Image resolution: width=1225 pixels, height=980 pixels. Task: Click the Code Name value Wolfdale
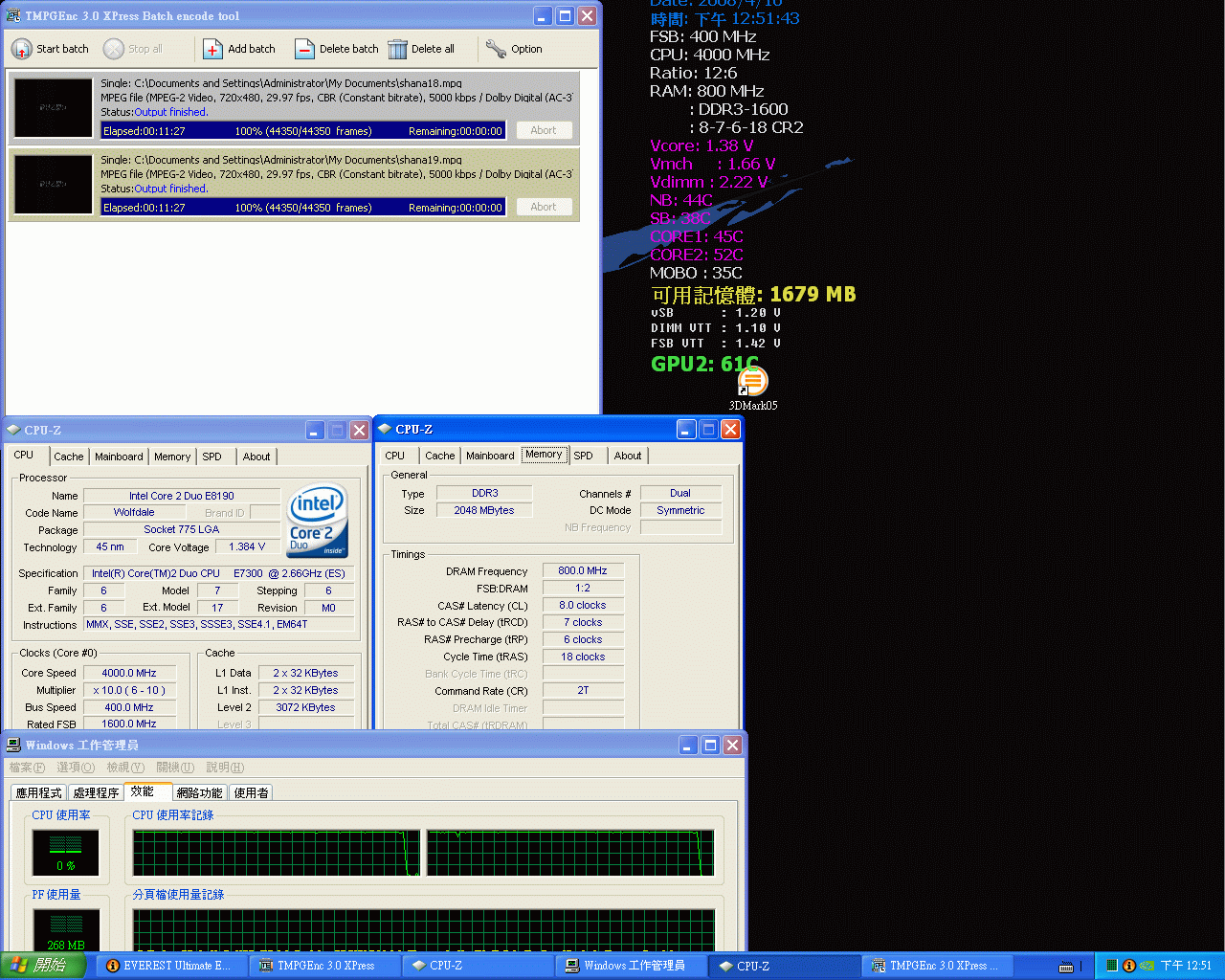coord(134,512)
